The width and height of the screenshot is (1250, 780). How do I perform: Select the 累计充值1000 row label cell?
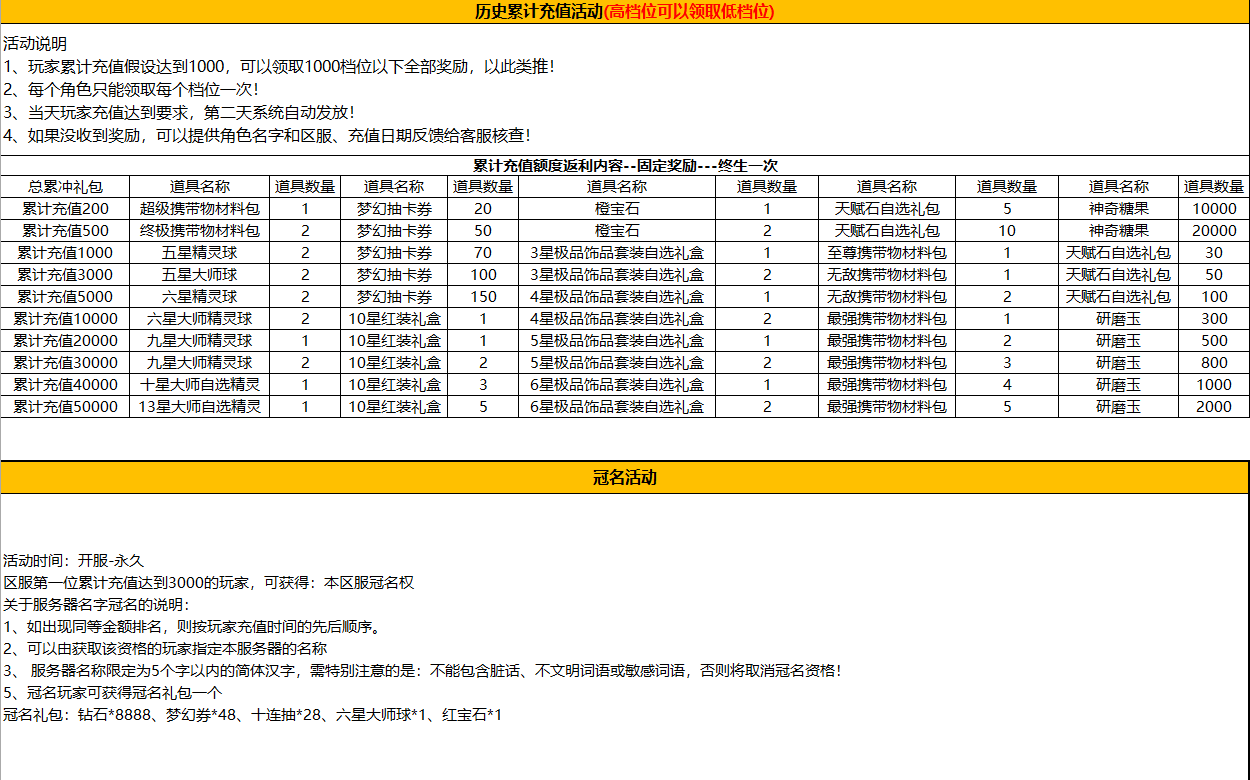tap(65, 253)
